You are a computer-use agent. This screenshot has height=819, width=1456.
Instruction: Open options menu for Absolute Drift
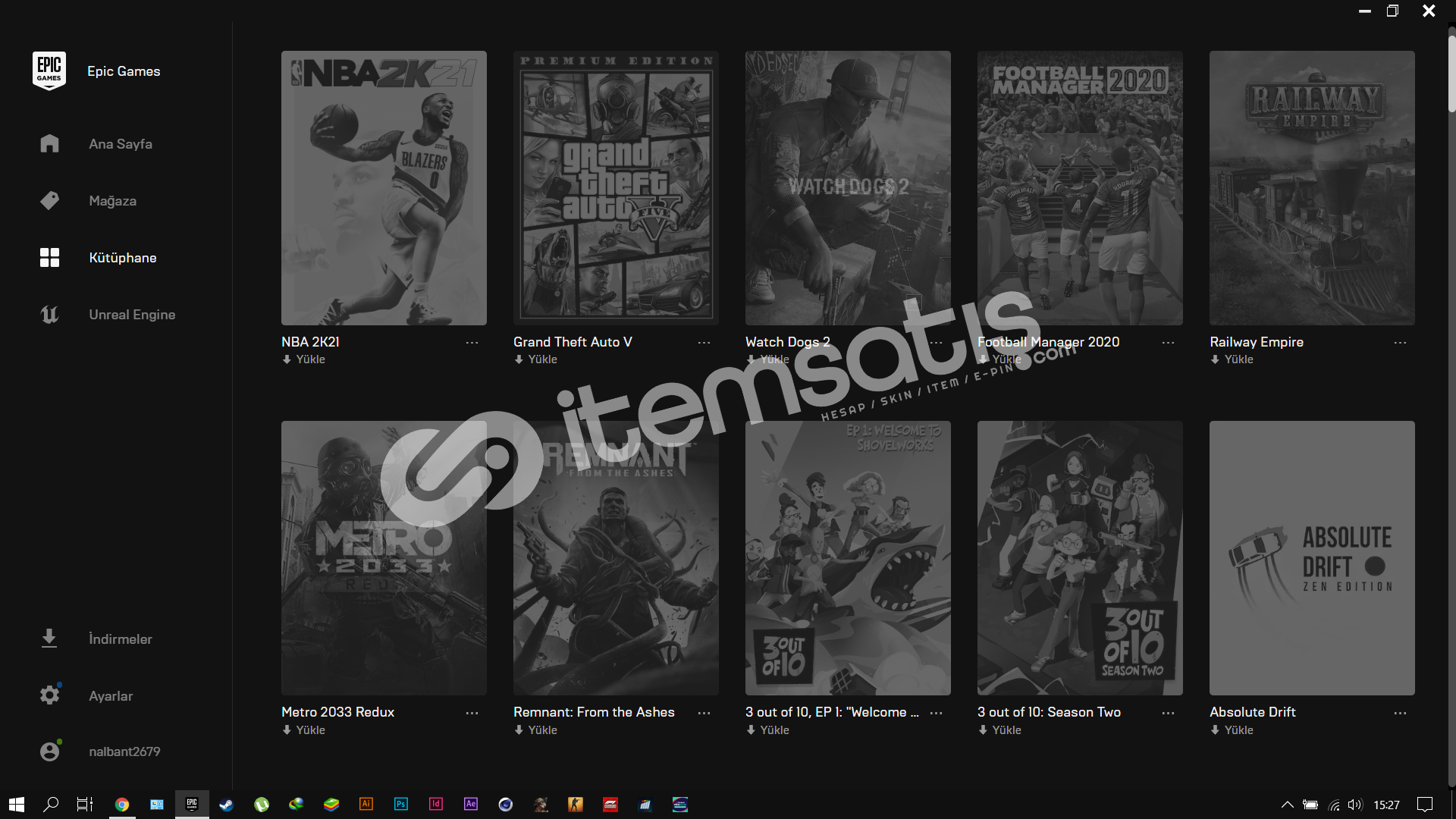click(x=1400, y=712)
